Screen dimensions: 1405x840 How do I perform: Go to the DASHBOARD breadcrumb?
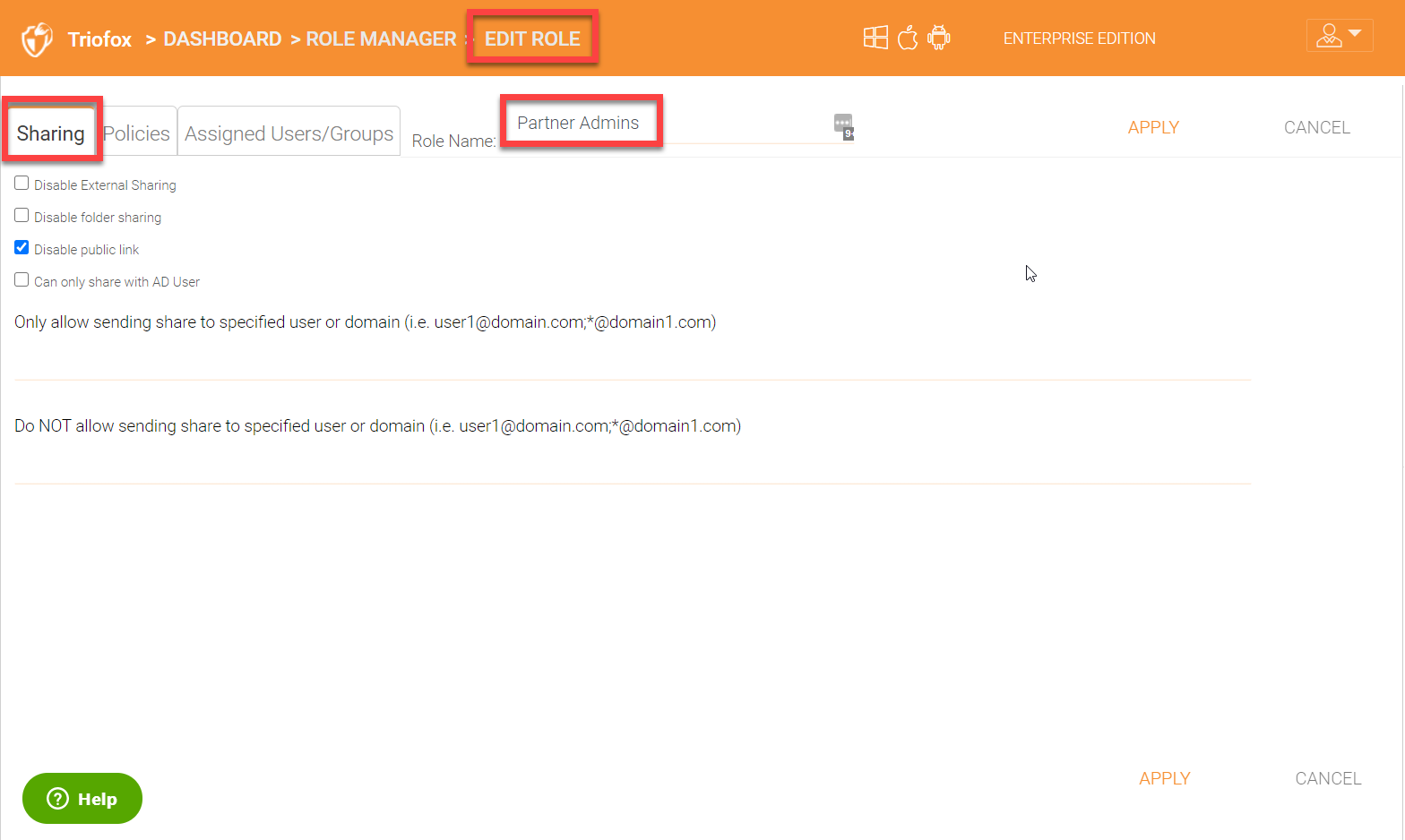click(222, 39)
